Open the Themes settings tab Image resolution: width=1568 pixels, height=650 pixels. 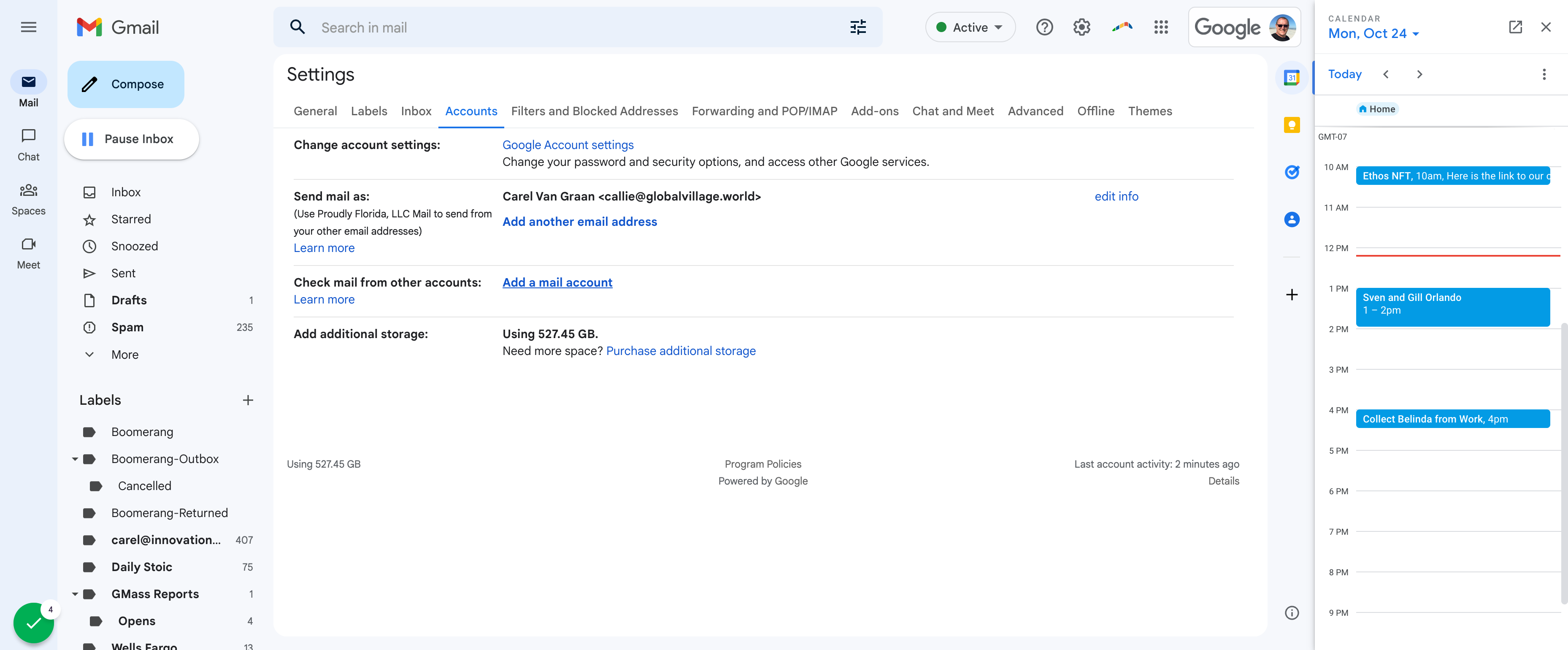pyautogui.click(x=1149, y=111)
